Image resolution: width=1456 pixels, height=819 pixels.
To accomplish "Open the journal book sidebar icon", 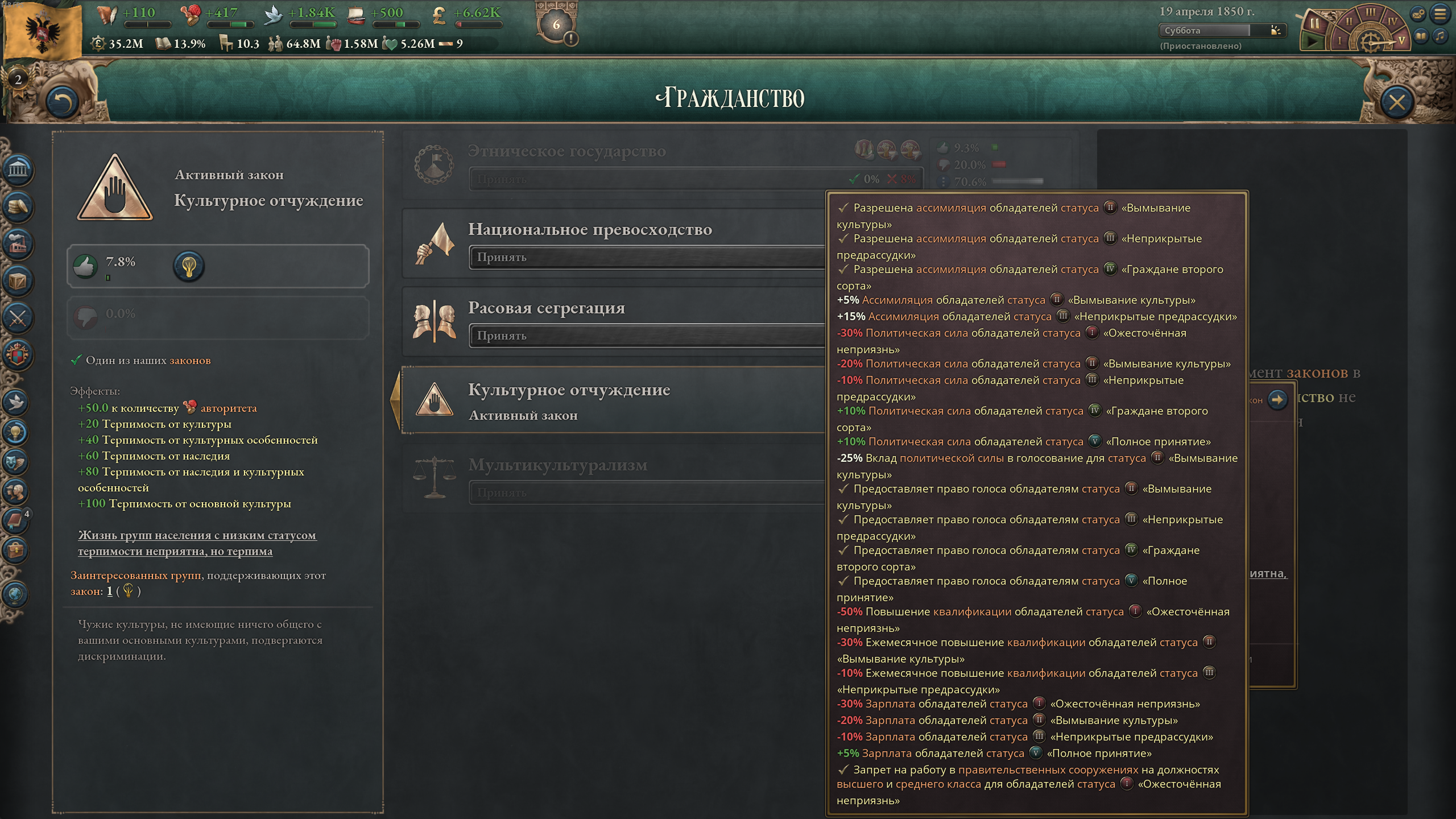I will 15,520.
